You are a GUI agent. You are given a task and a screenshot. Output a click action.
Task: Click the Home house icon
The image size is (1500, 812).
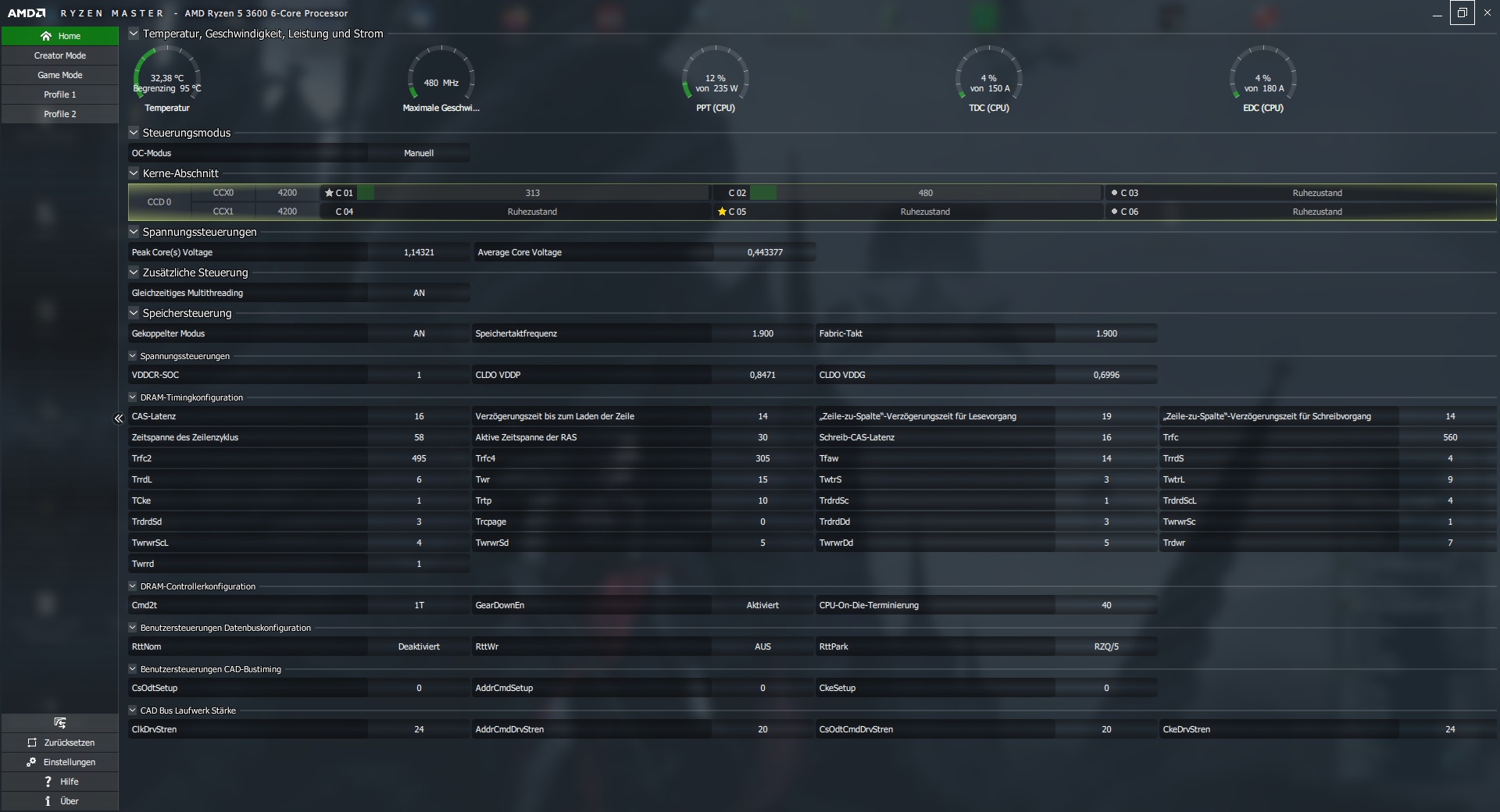[46, 36]
